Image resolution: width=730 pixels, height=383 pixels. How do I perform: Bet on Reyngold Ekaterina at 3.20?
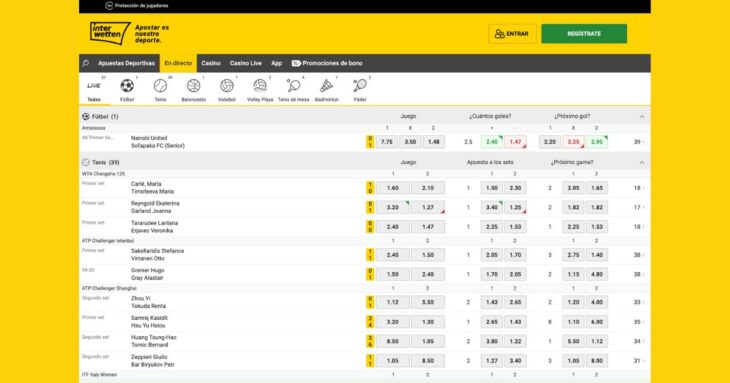[x=392, y=208]
